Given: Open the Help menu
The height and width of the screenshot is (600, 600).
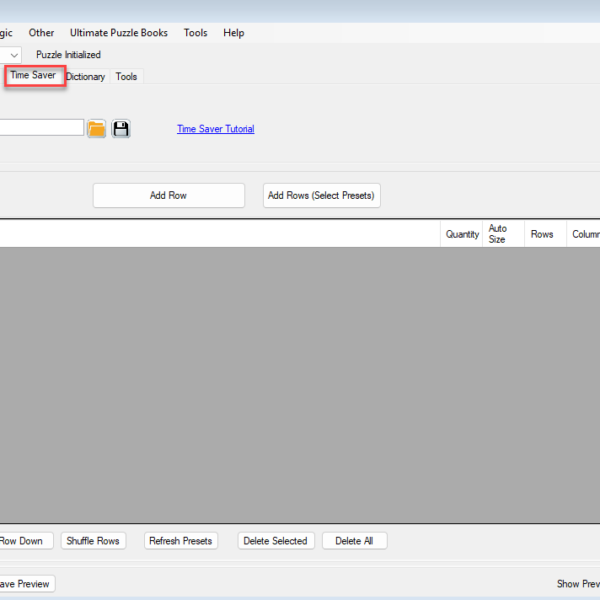Looking at the screenshot, I should [x=234, y=33].
